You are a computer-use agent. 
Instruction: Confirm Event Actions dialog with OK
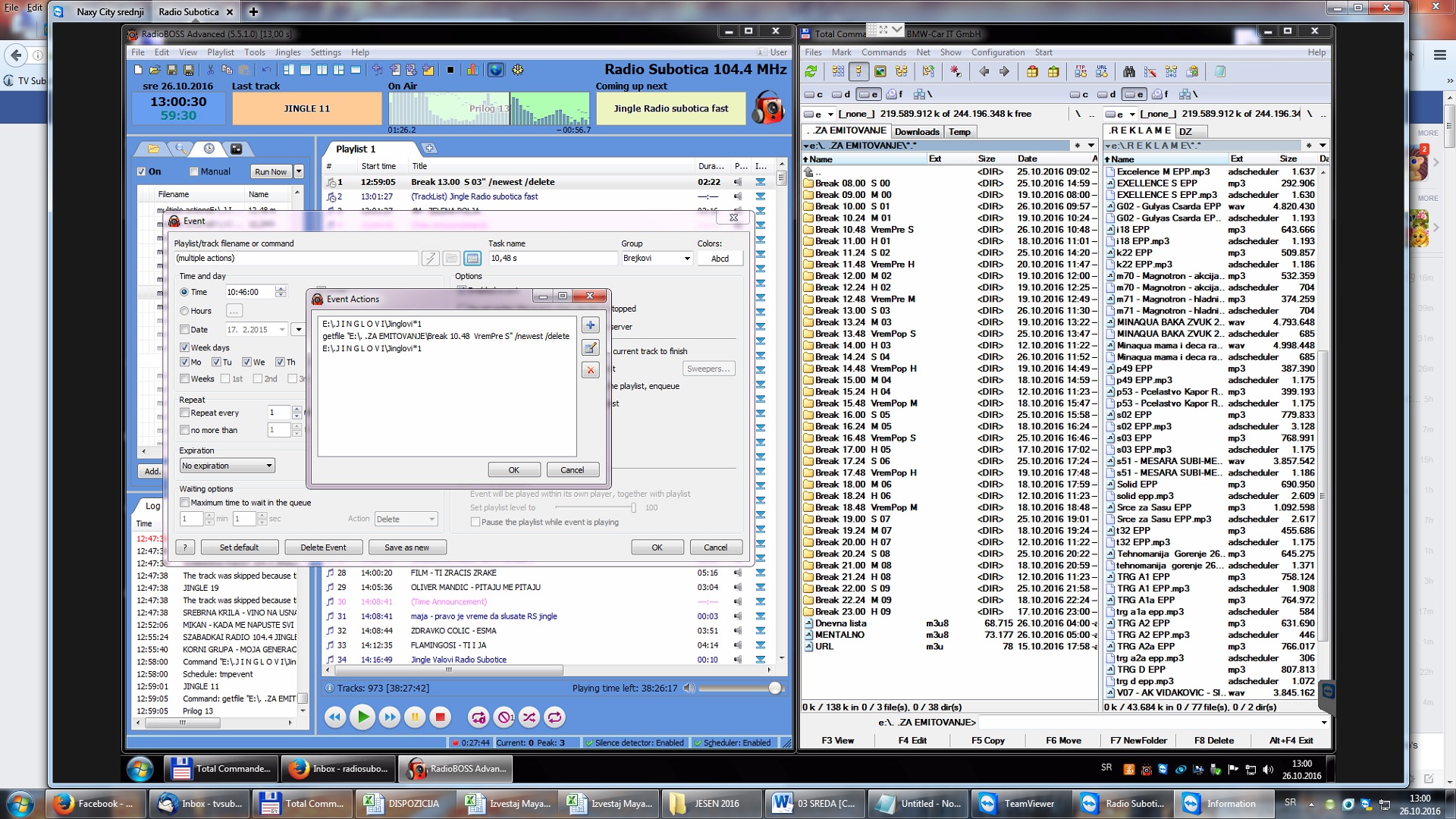[513, 470]
